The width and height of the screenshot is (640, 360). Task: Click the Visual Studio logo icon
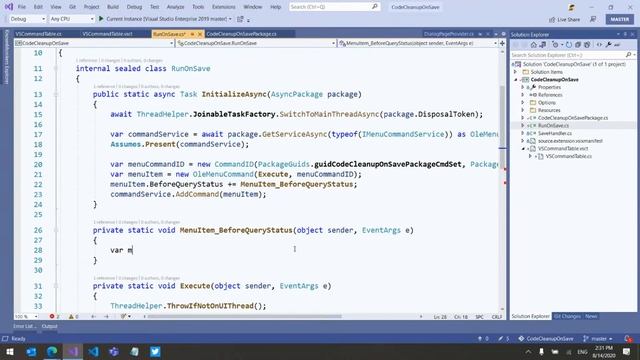coord(9,7)
